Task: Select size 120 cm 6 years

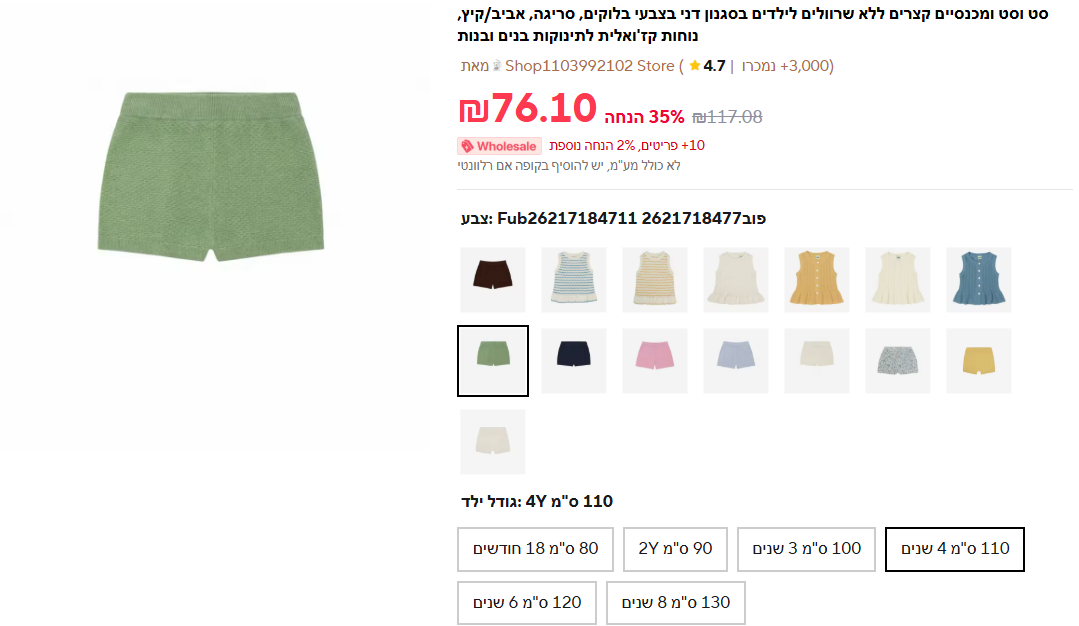Action: (x=527, y=603)
